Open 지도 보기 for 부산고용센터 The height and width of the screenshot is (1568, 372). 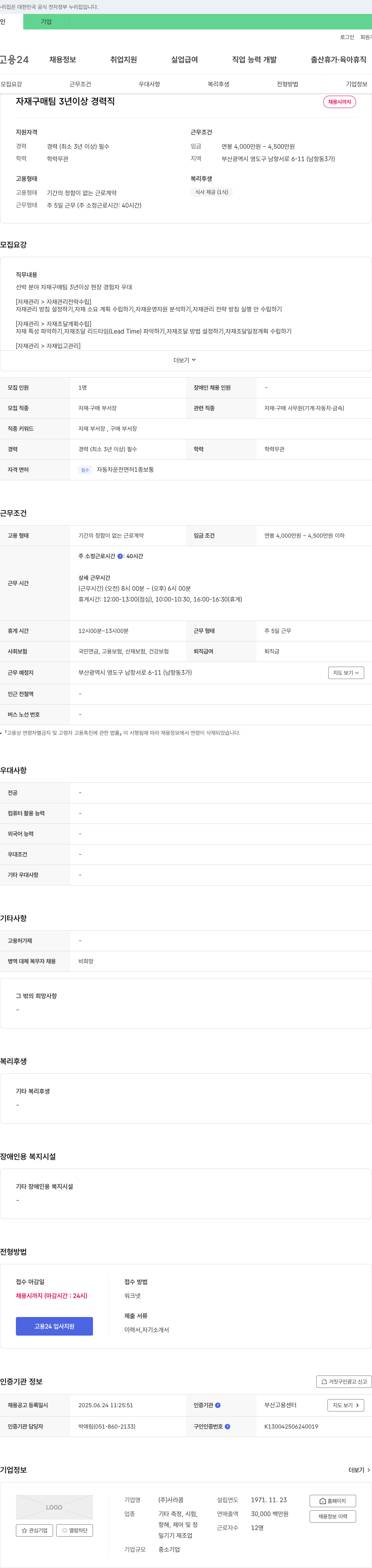coord(346,1405)
